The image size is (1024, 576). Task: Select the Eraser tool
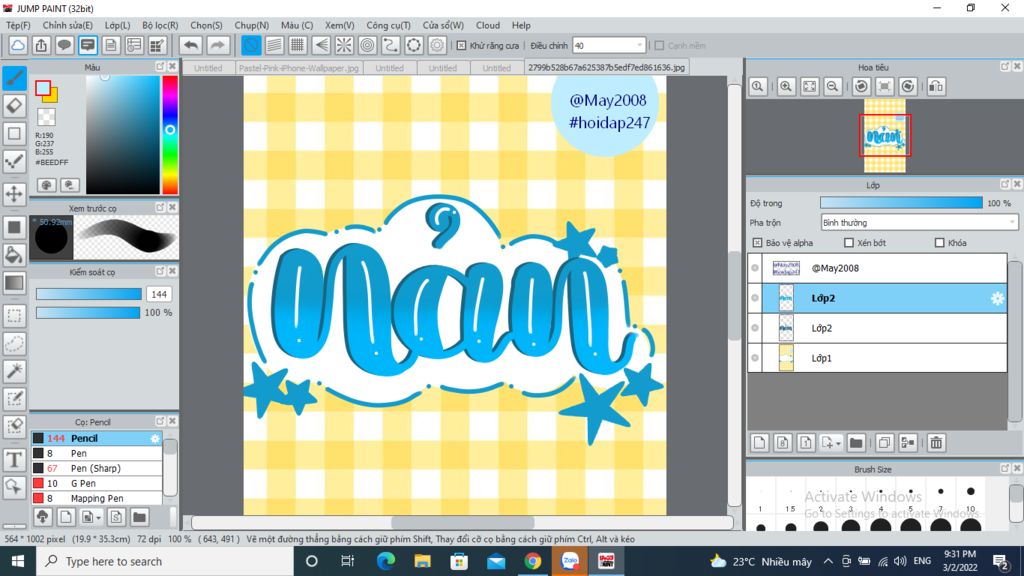click(x=14, y=105)
